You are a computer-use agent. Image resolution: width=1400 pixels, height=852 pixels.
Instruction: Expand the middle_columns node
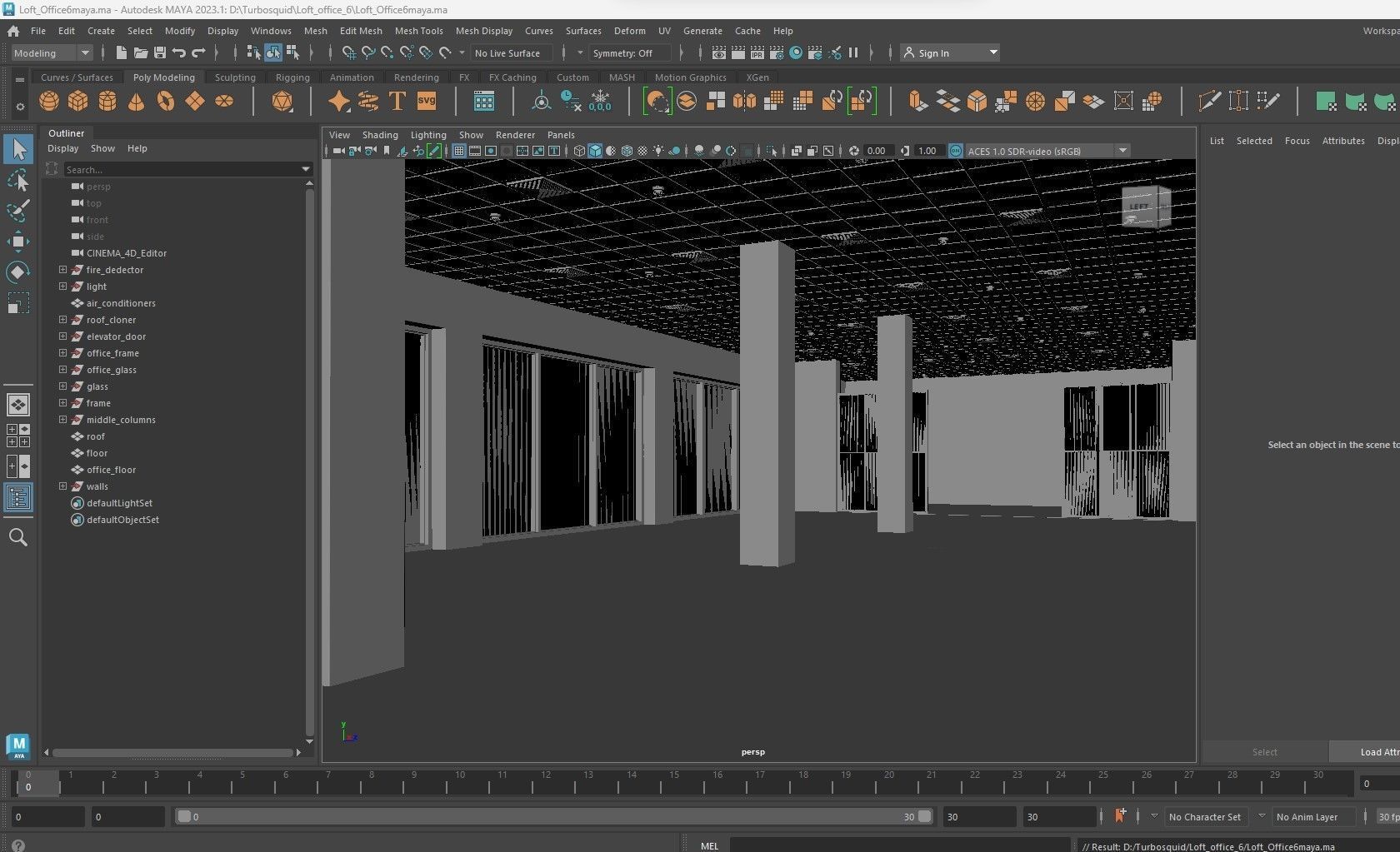(x=62, y=420)
